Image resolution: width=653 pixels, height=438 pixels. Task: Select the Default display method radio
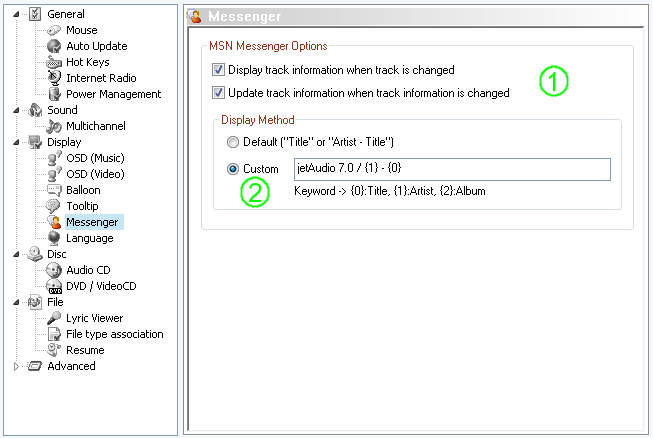[x=233, y=142]
